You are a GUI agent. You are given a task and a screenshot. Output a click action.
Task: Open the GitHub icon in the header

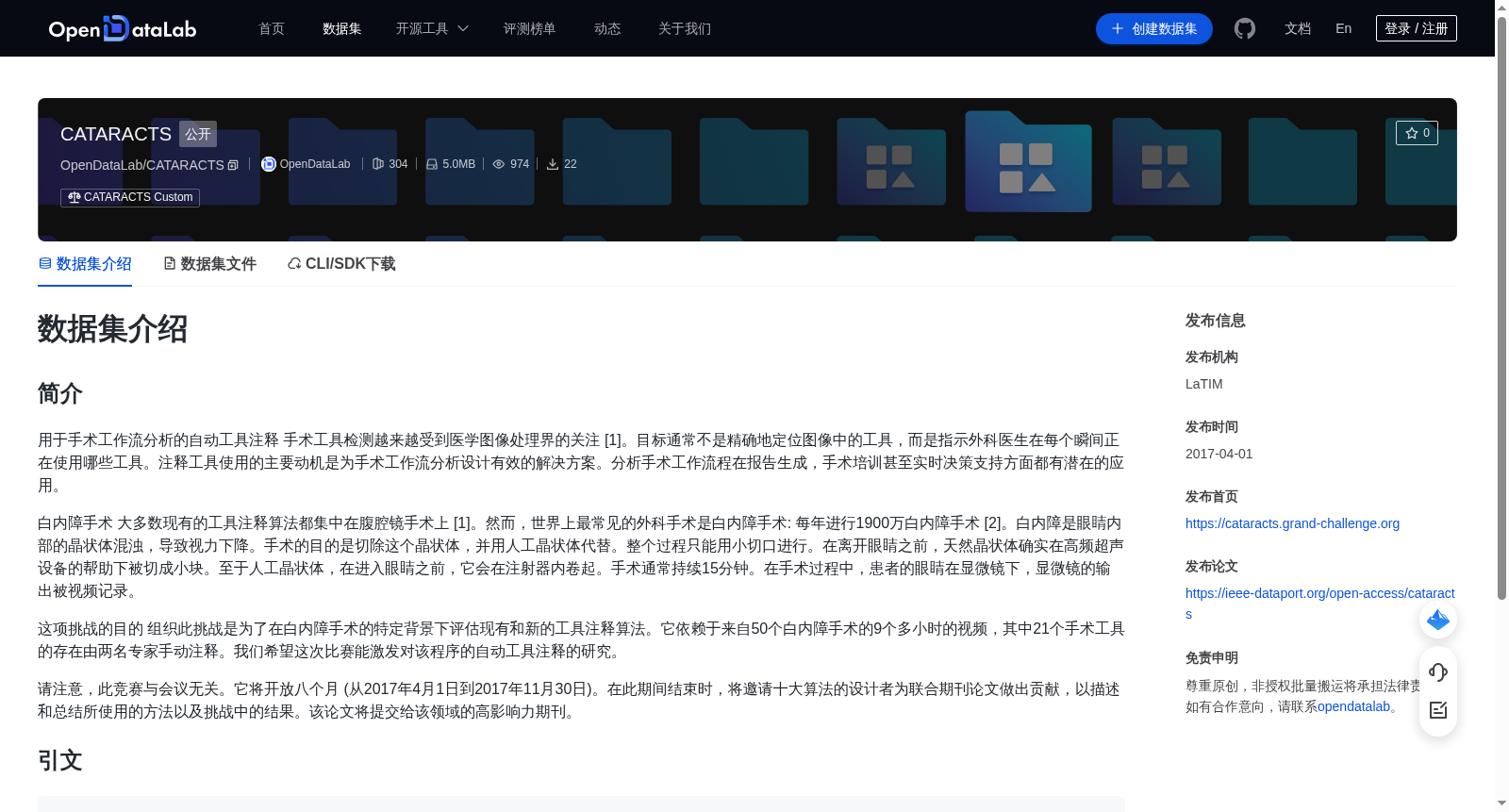pos(1245,28)
